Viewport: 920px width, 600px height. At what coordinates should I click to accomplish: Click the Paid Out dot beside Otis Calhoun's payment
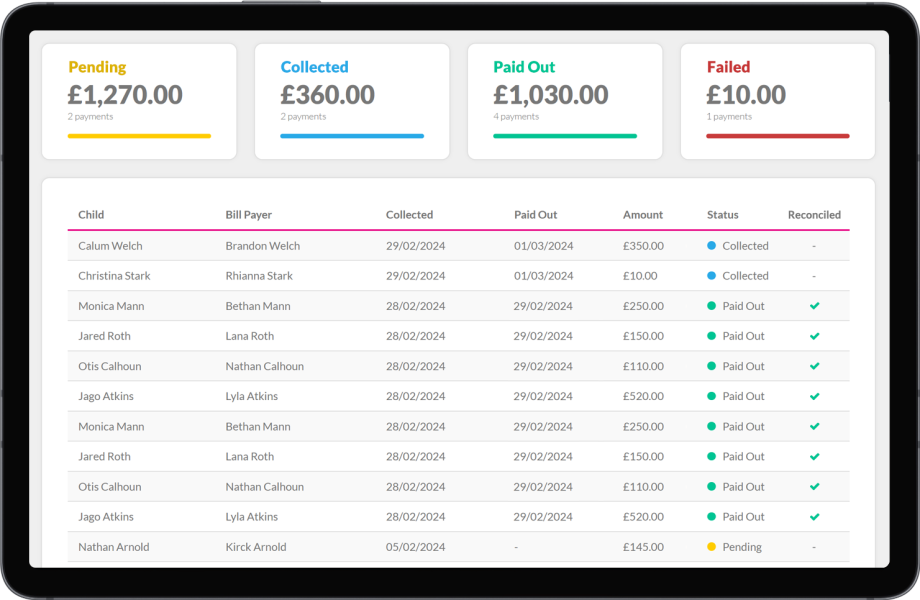(x=712, y=366)
